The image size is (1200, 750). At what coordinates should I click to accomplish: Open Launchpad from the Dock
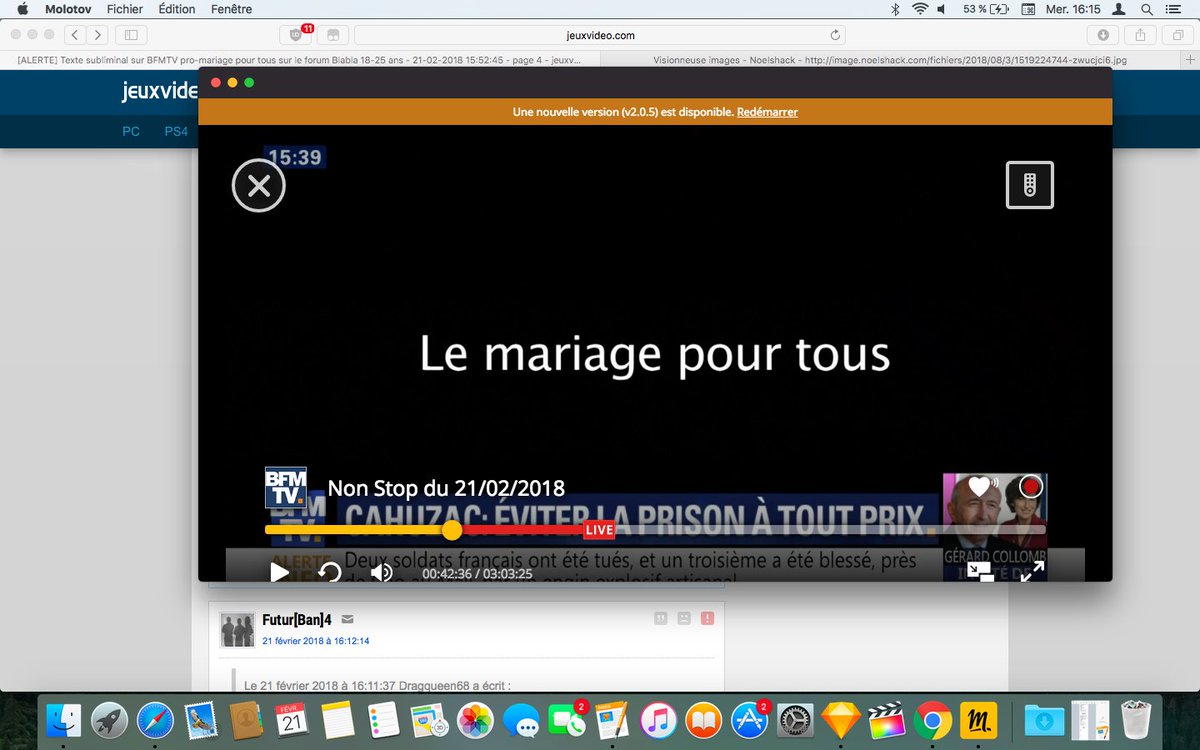tap(110, 720)
